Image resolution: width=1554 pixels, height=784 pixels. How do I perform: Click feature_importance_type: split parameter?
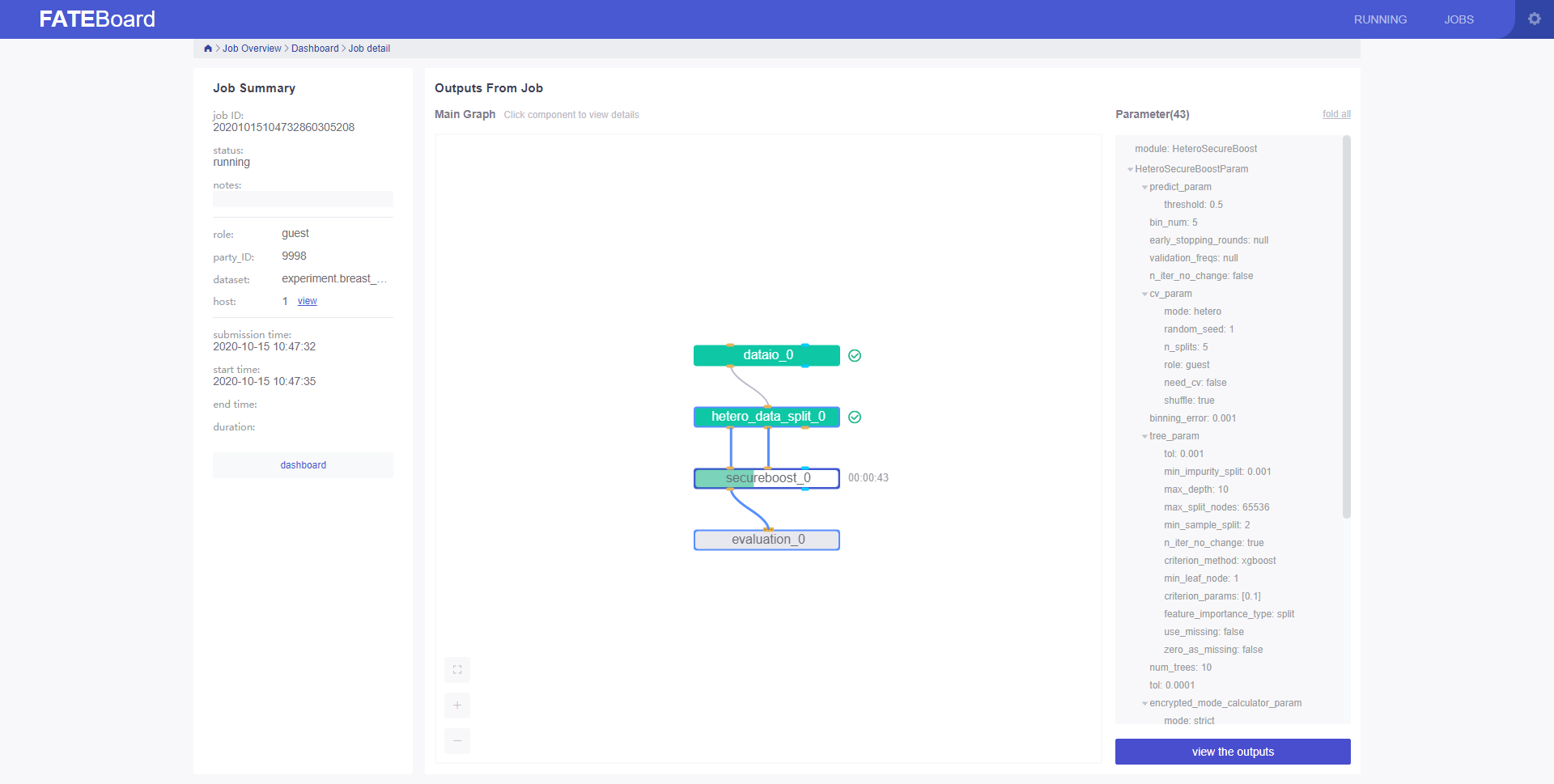point(1229,614)
